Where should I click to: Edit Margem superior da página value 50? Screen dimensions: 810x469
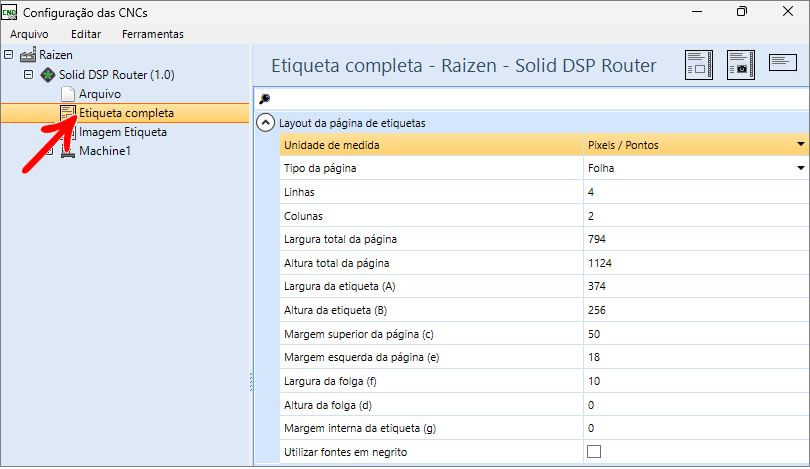coord(695,334)
